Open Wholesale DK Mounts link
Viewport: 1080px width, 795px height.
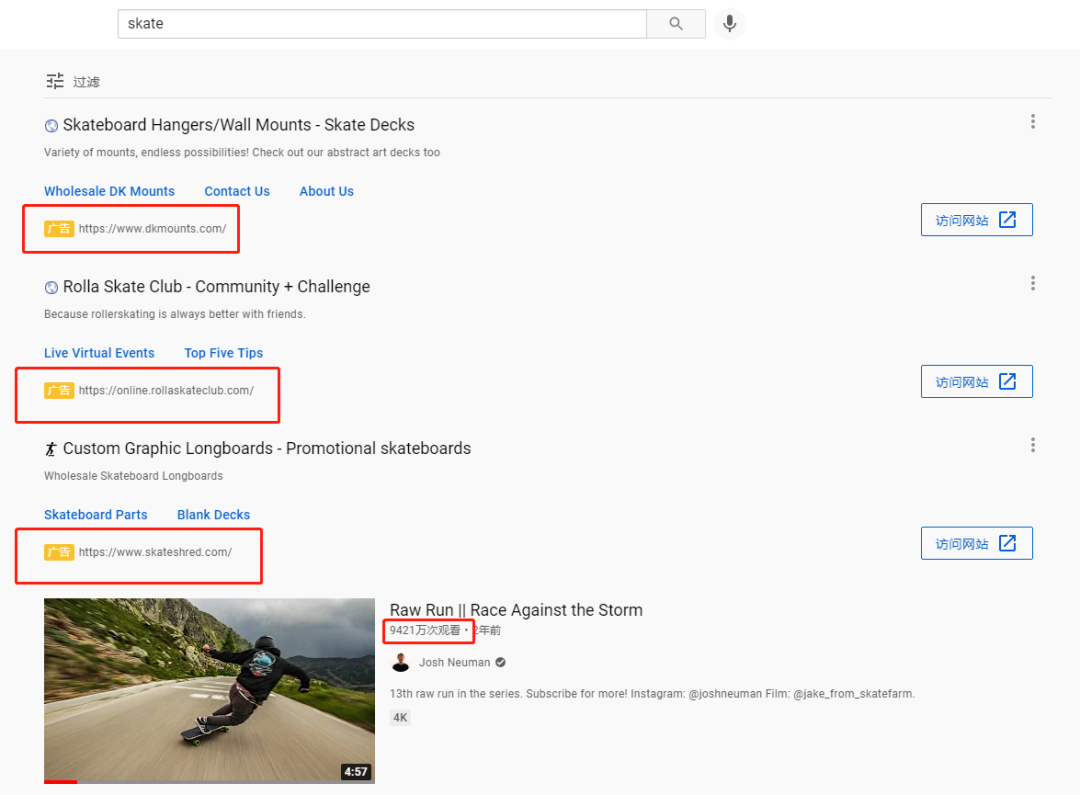coord(110,192)
